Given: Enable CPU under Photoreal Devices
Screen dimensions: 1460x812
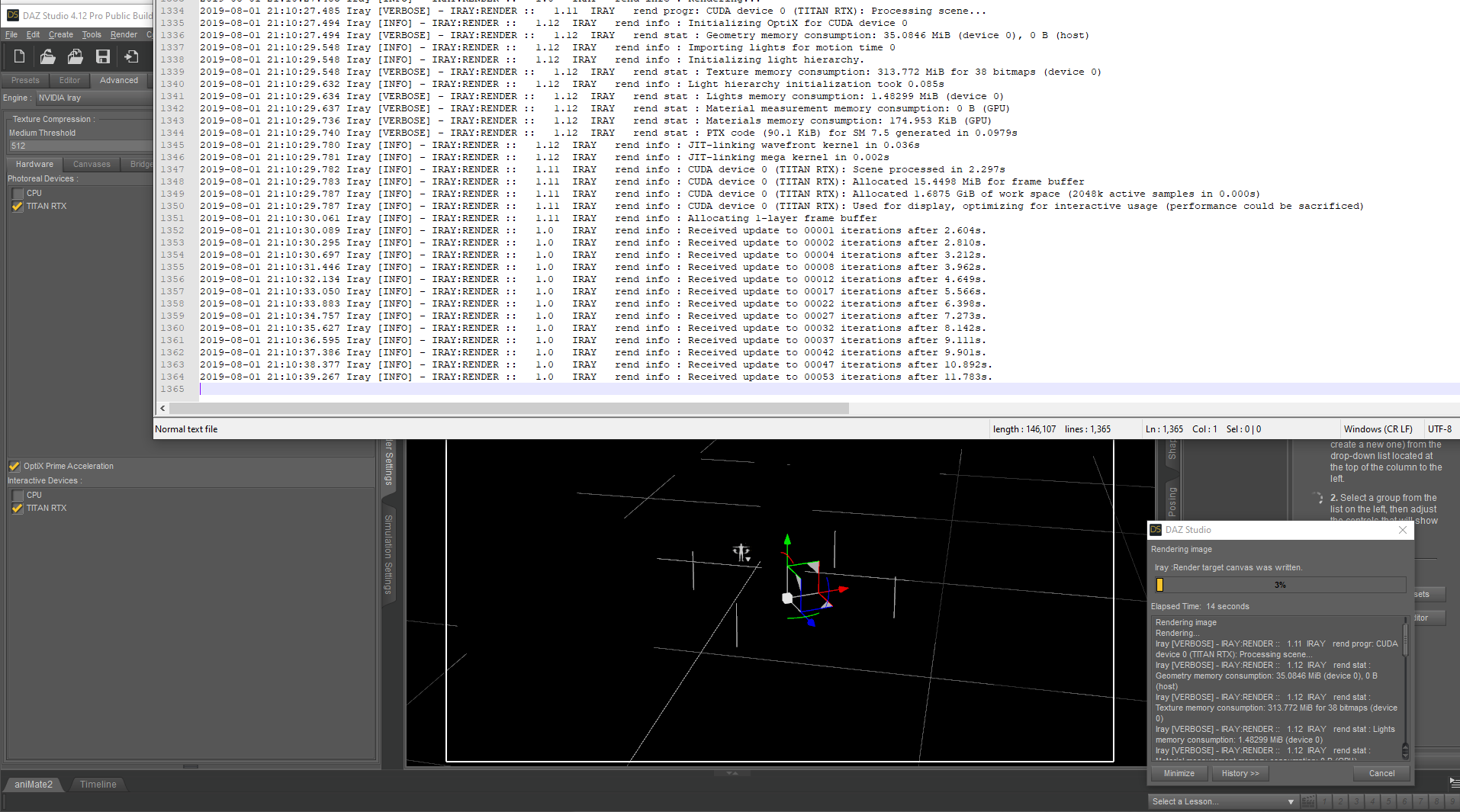Looking at the screenshot, I should click(18, 194).
